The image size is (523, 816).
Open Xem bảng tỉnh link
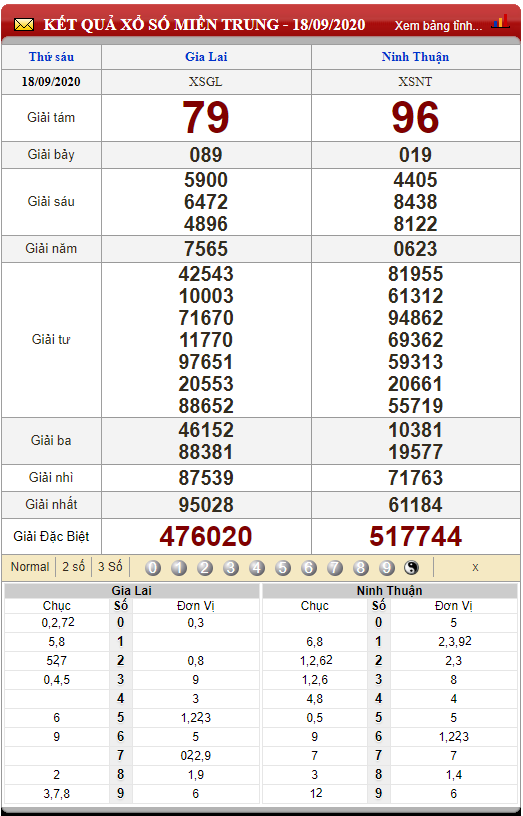pyautogui.click(x=439, y=26)
